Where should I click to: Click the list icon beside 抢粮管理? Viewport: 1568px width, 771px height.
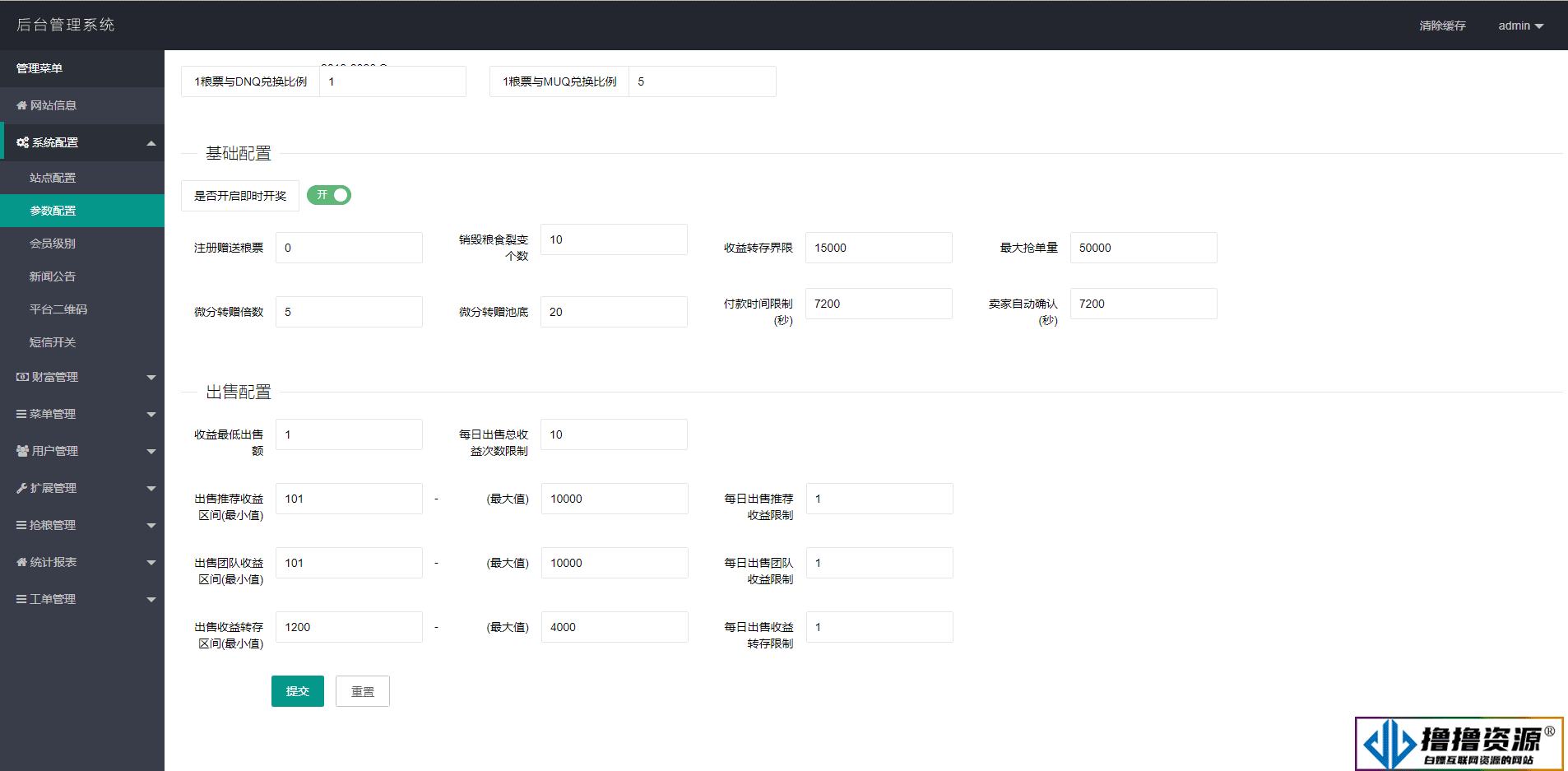(21, 525)
